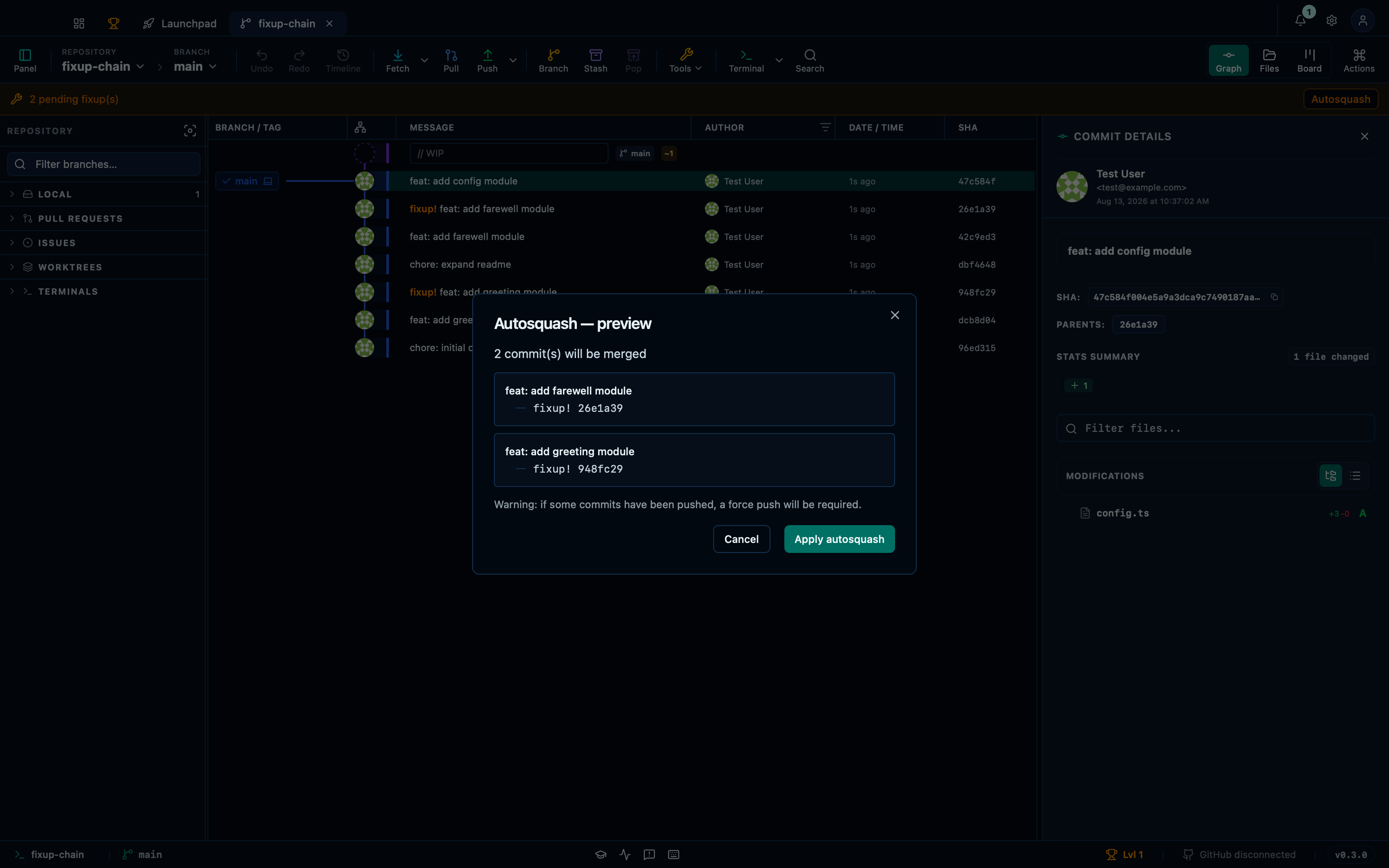Click the Stash toolbar icon

pyautogui.click(x=596, y=60)
